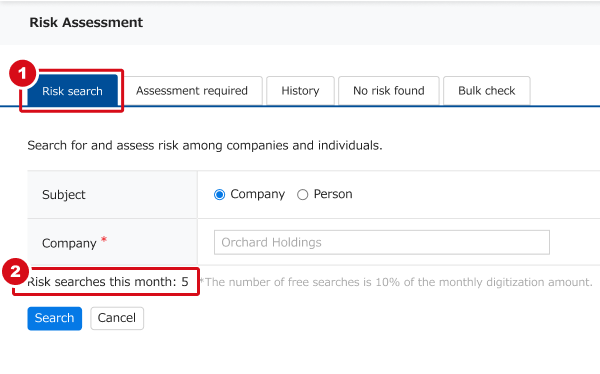Viewport: 600px width, 374px height.
Task: Click the Risk Assessment page heading
Action: coord(86,22)
